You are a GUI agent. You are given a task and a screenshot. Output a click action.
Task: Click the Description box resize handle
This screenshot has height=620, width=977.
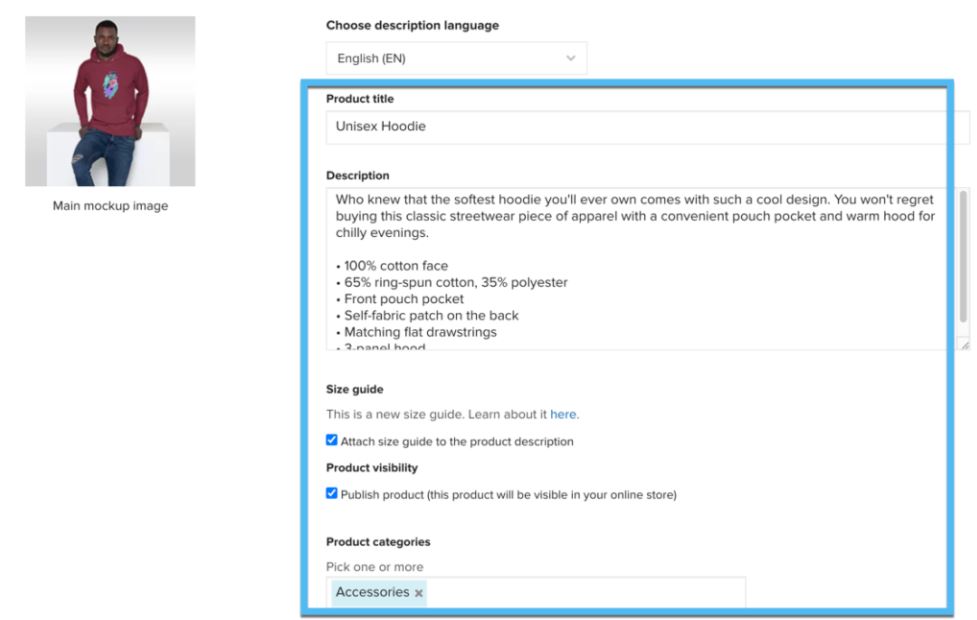(x=963, y=343)
